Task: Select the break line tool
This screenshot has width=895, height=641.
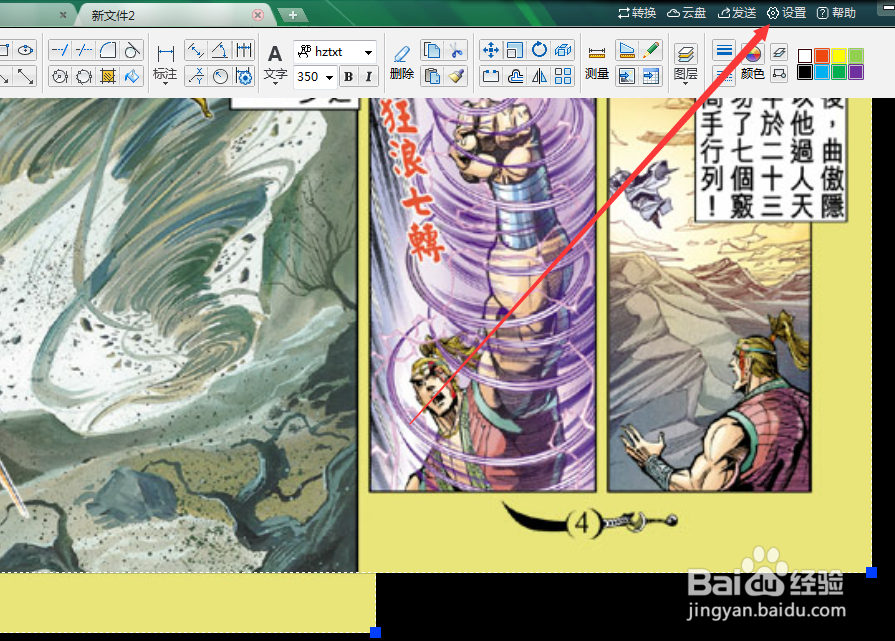Action: (x=84, y=51)
